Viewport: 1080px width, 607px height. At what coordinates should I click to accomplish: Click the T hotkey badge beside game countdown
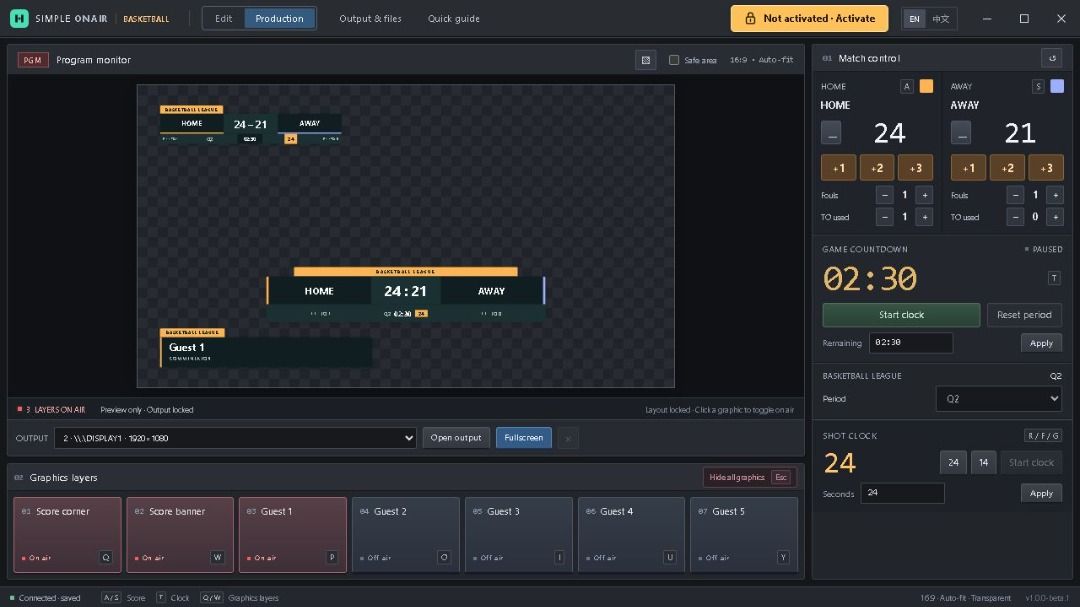point(1054,278)
